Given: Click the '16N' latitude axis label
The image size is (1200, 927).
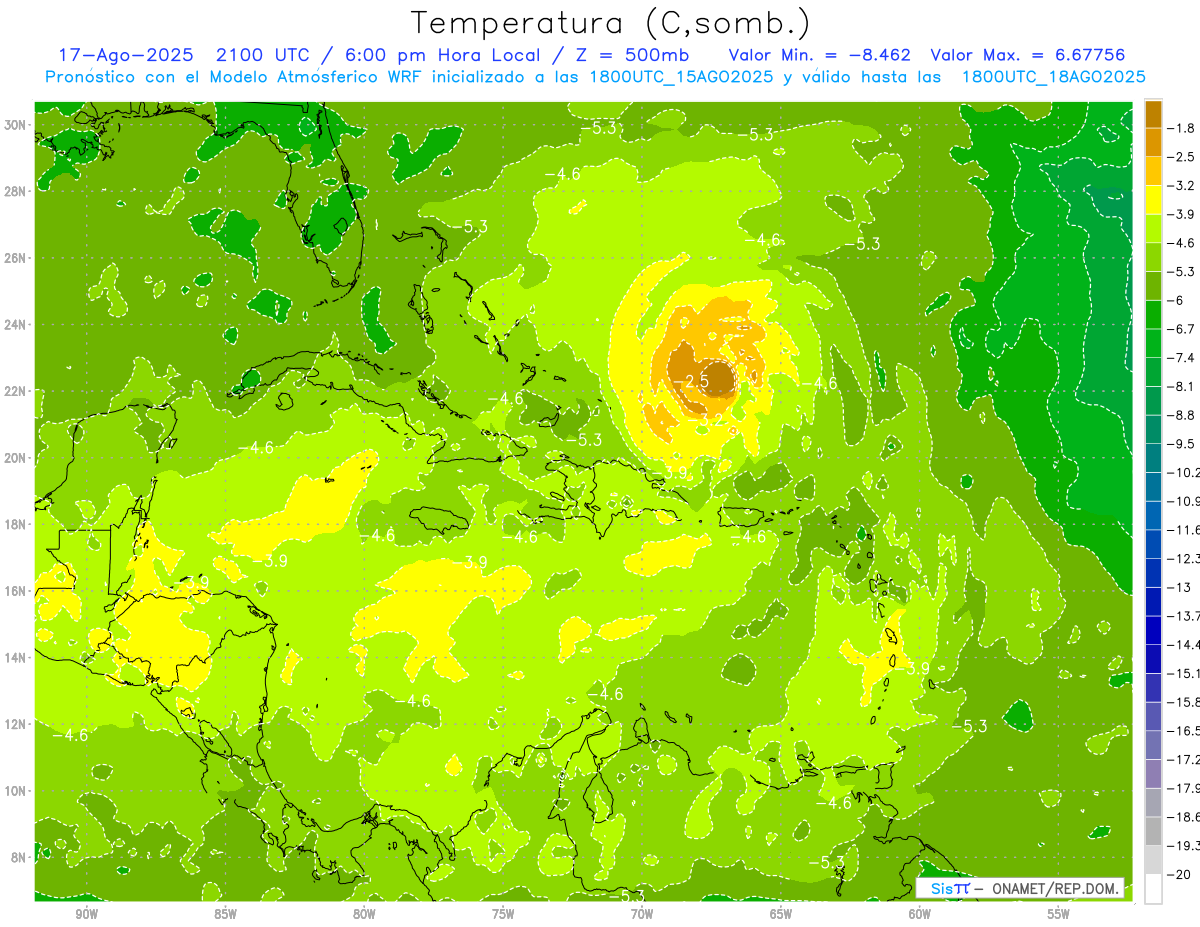Looking at the screenshot, I should pos(16,590).
